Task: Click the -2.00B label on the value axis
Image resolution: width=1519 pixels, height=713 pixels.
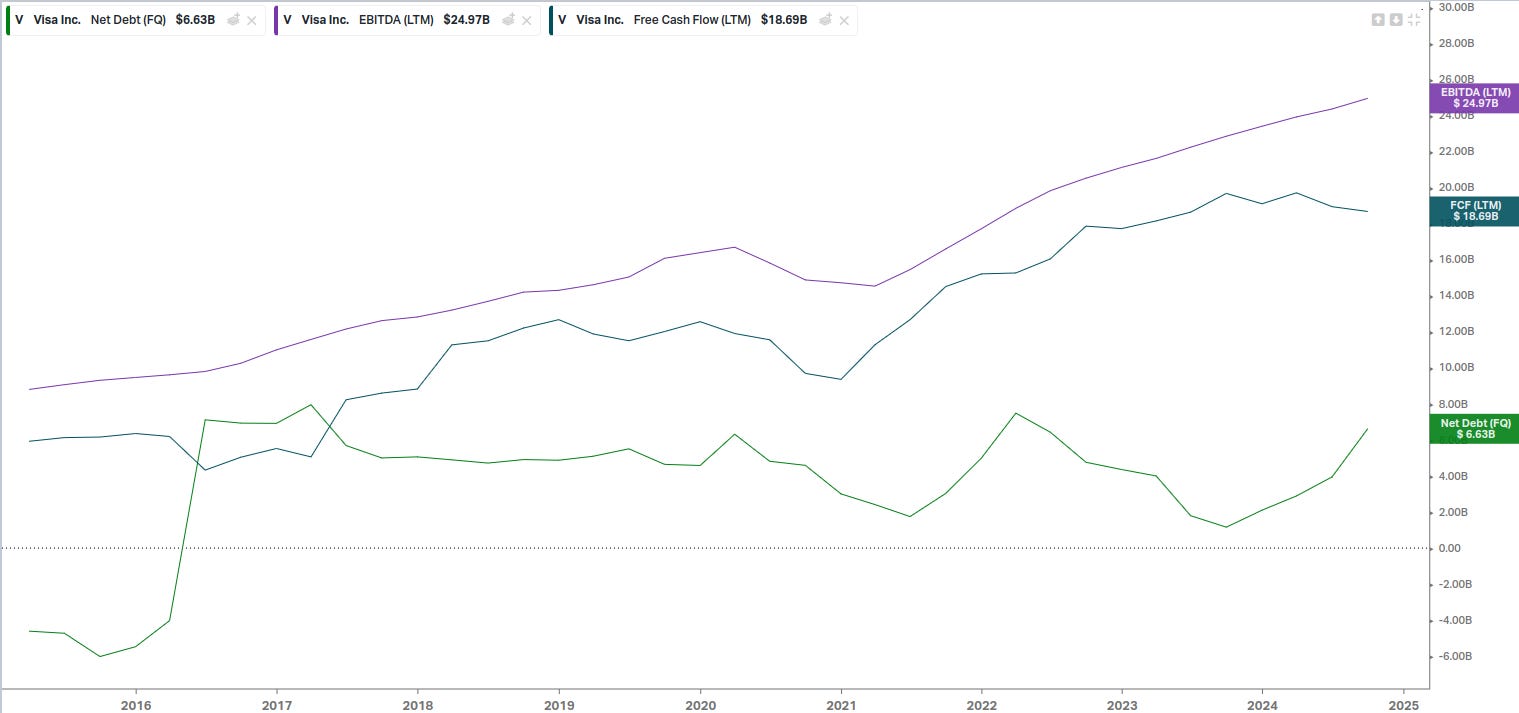Action: click(1457, 584)
